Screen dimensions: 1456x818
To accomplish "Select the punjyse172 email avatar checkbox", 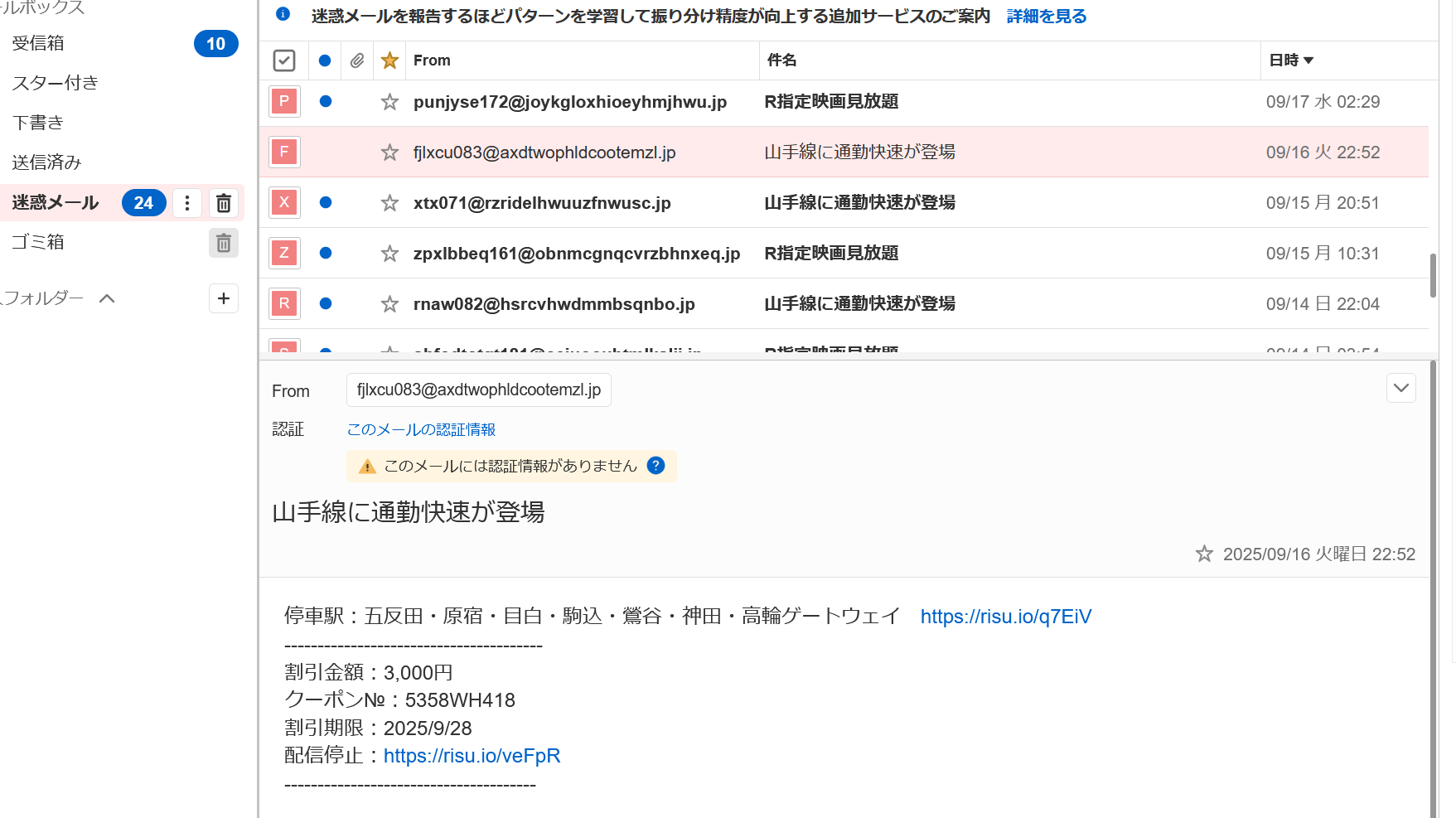I will tap(284, 102).
